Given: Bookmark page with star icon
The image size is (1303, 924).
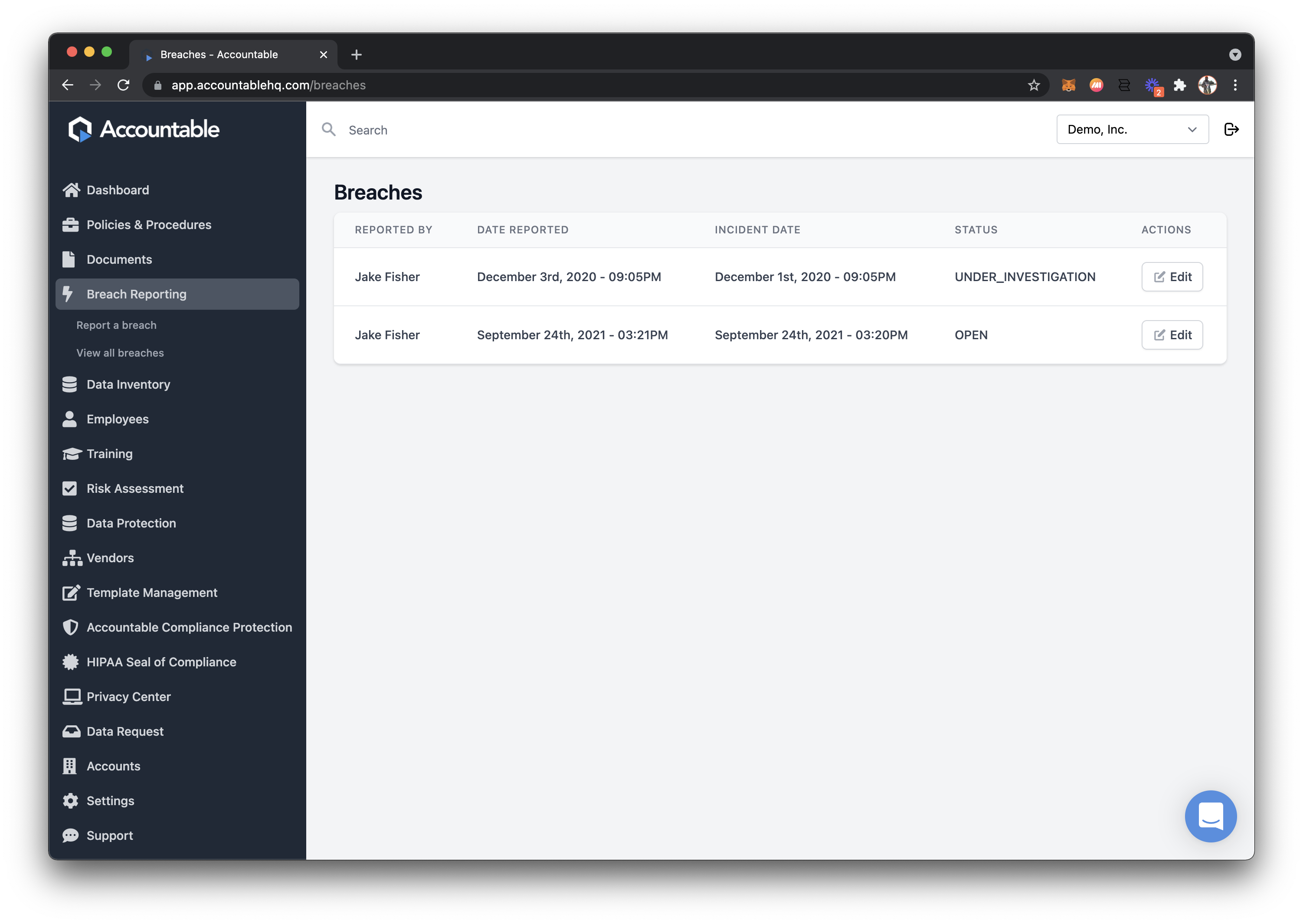Looking at the screenshot, I should 1033,85.
